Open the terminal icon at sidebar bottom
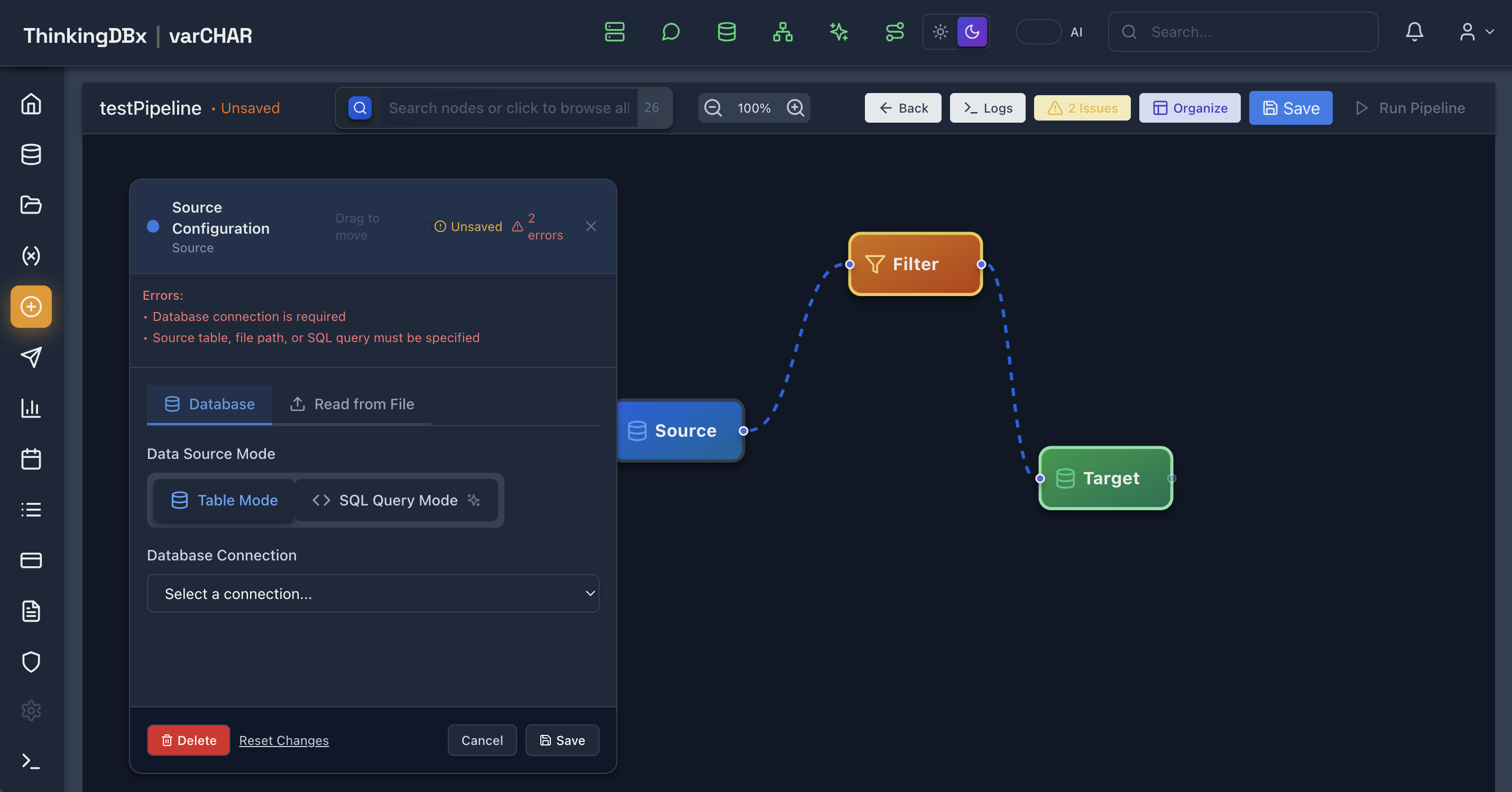This screenshot has height=792, width=1512. tap(31, 761)
